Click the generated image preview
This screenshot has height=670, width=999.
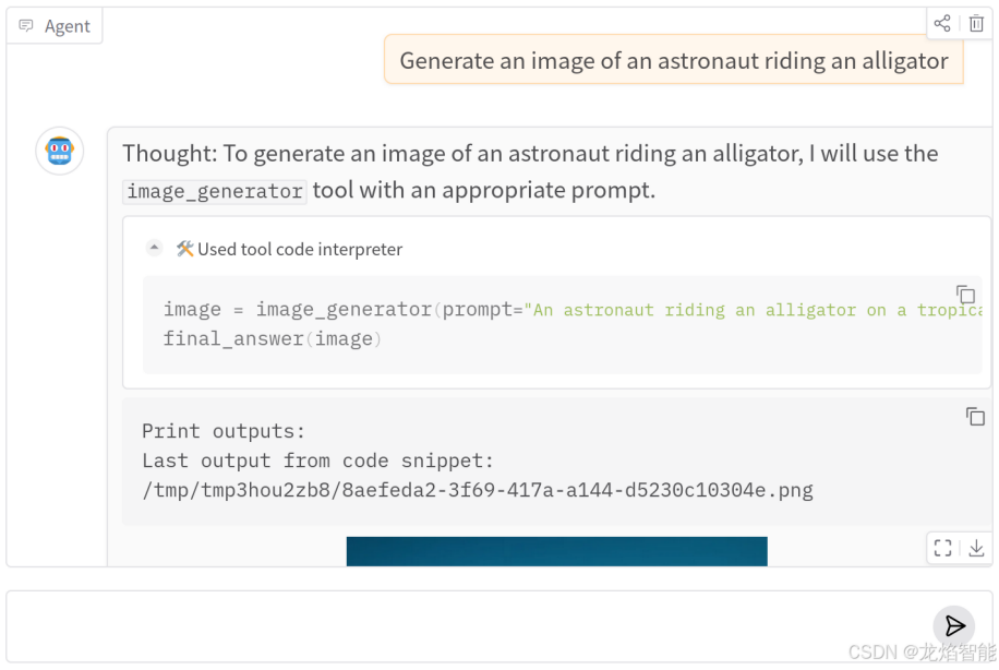point(557,551)
